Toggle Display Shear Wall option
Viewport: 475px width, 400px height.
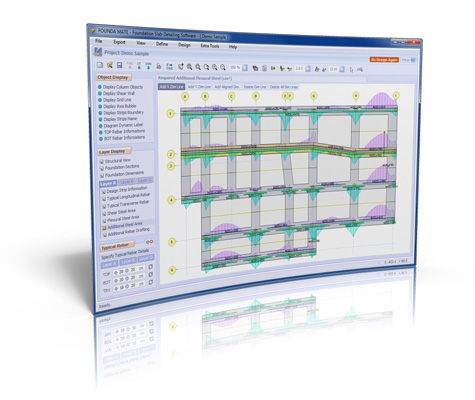pyautogui.click(x=116, y=93)
